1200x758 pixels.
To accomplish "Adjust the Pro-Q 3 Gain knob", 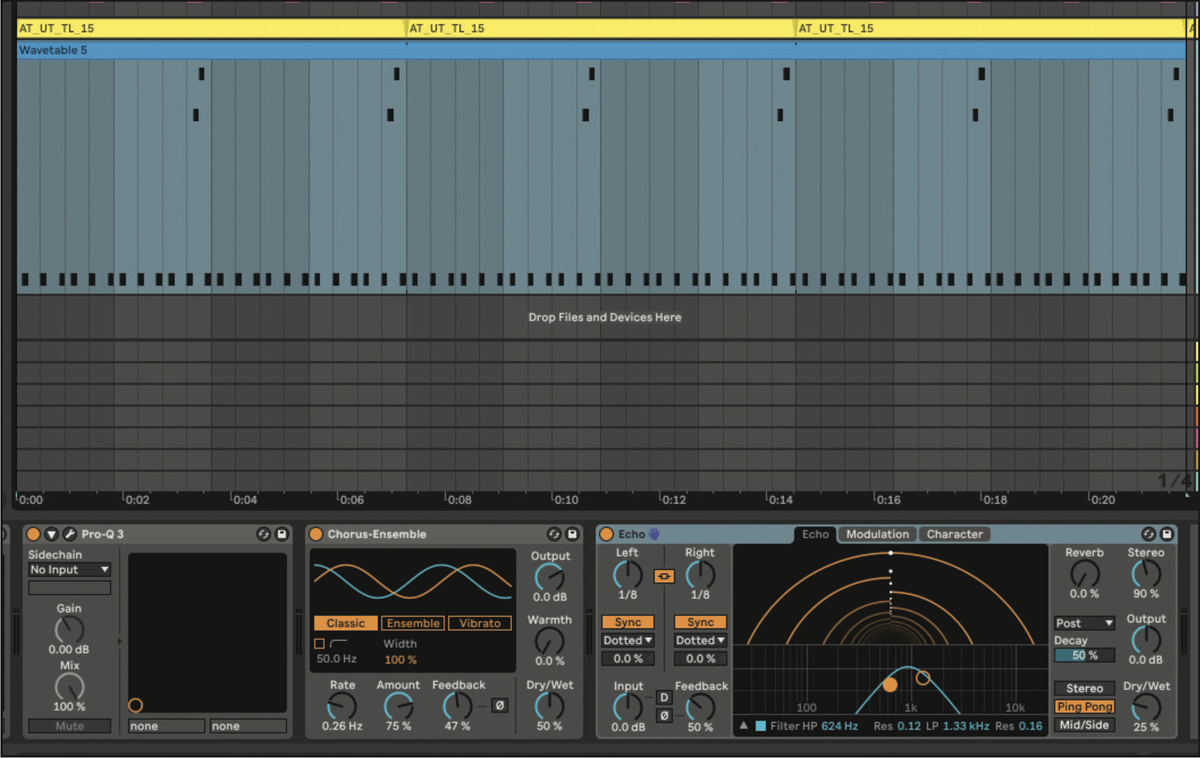I will [x=69, y=630].
